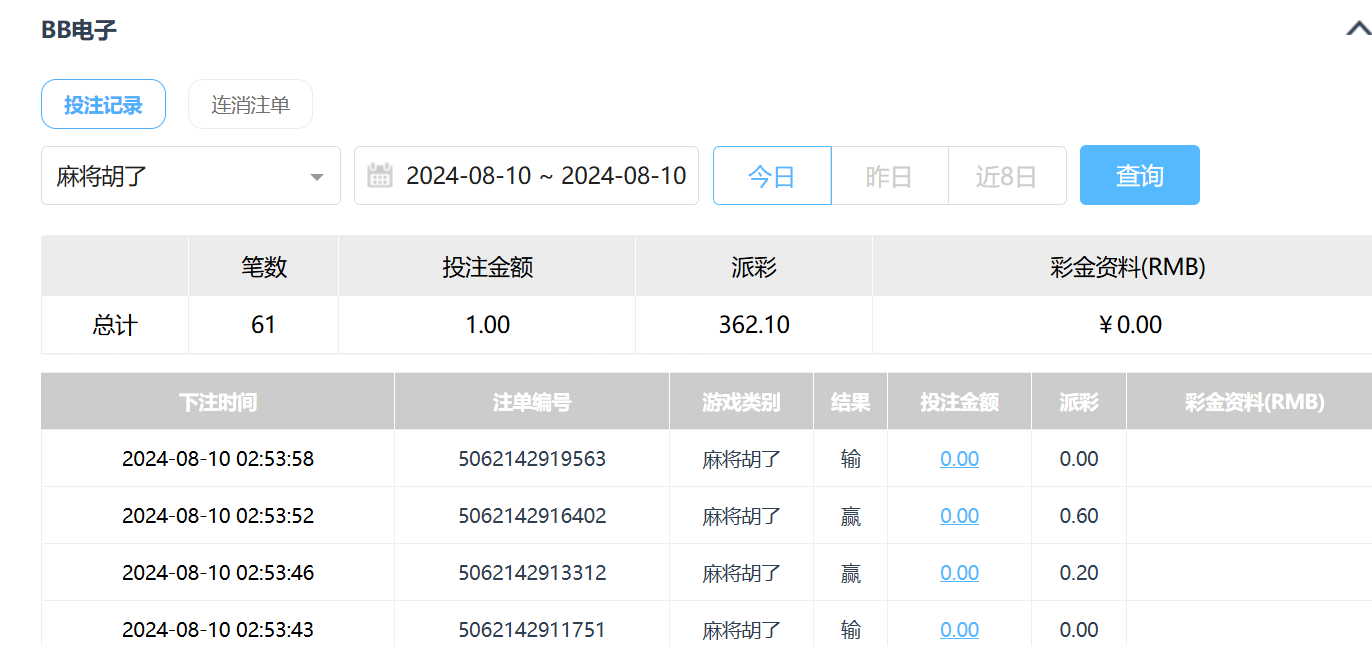Switch to the 投注记录 tab
Screen dimensions: 1372x646
(x=103, y=105)
